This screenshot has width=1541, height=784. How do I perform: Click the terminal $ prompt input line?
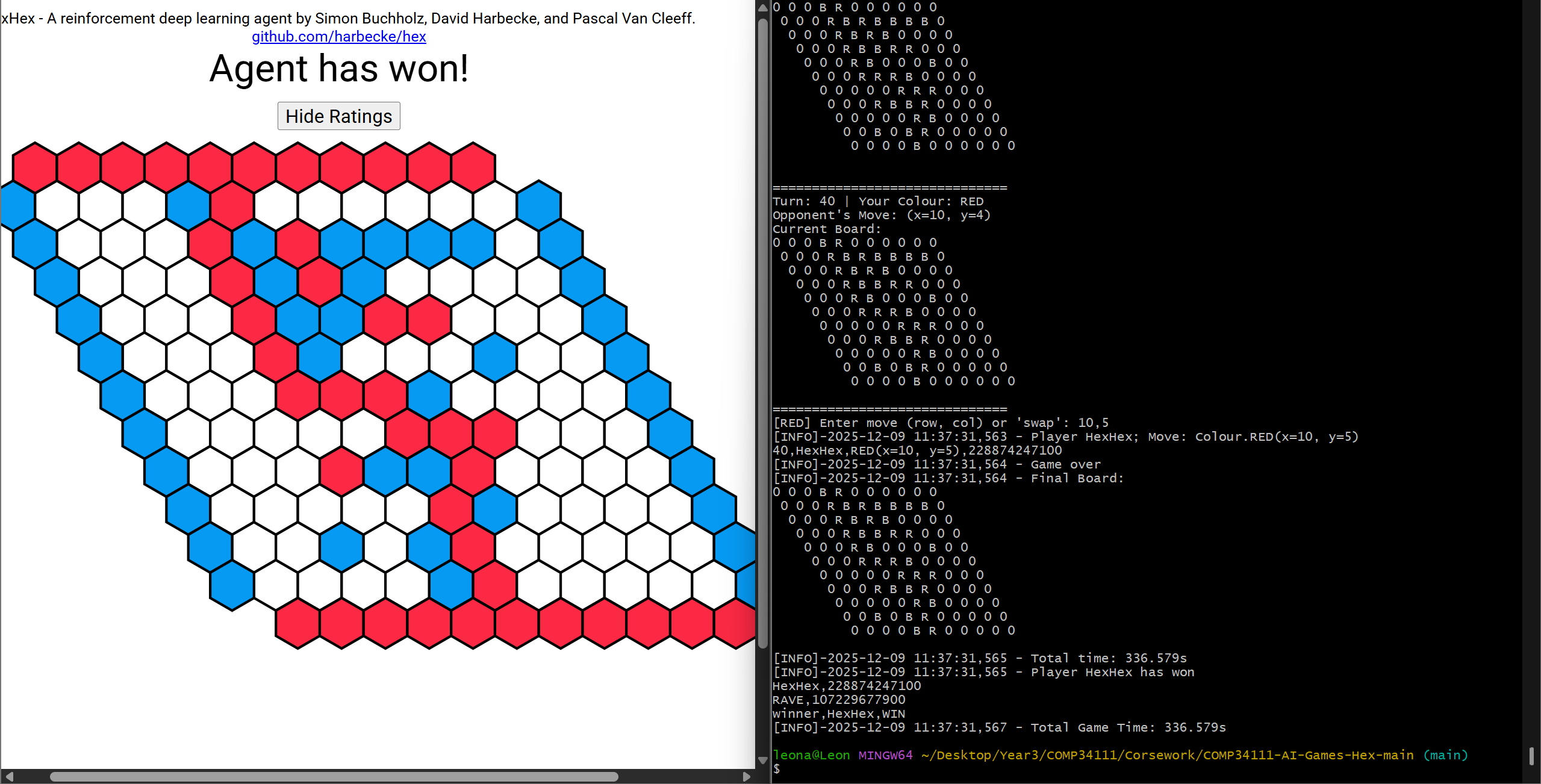[x=777, y=769]
